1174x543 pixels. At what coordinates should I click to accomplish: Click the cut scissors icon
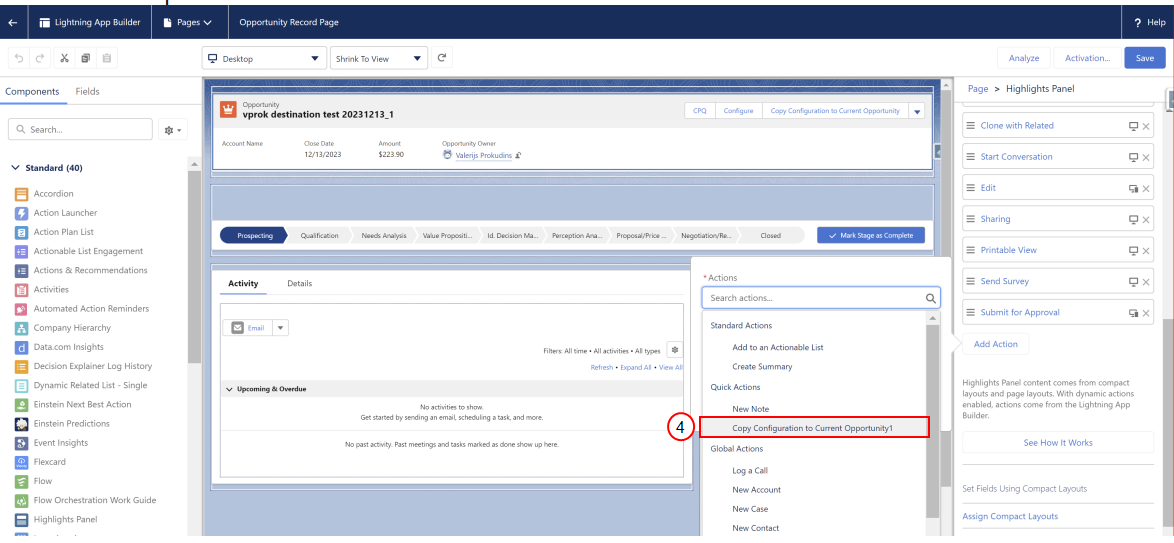click(x=64, y=58)
